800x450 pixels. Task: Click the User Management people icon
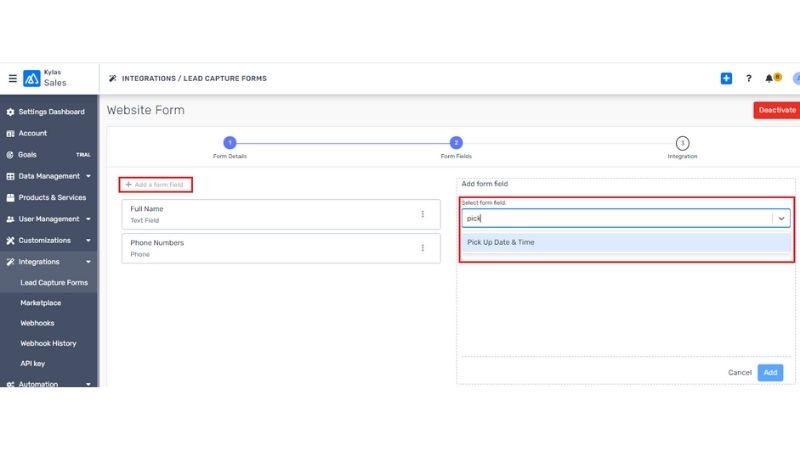point(10,219)
